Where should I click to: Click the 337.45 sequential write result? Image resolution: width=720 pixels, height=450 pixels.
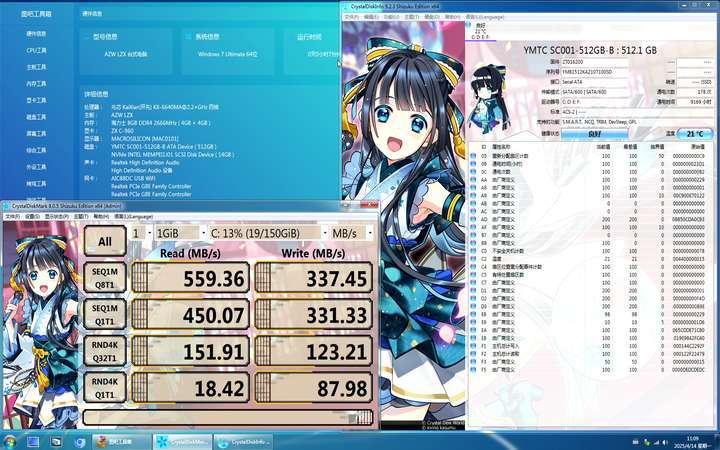(314, 278)
